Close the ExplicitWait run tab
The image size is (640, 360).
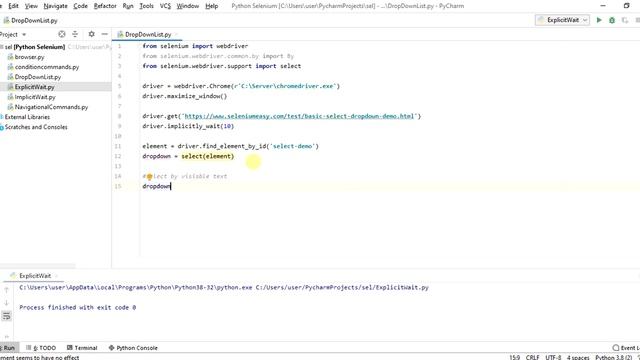coord(56,276)
